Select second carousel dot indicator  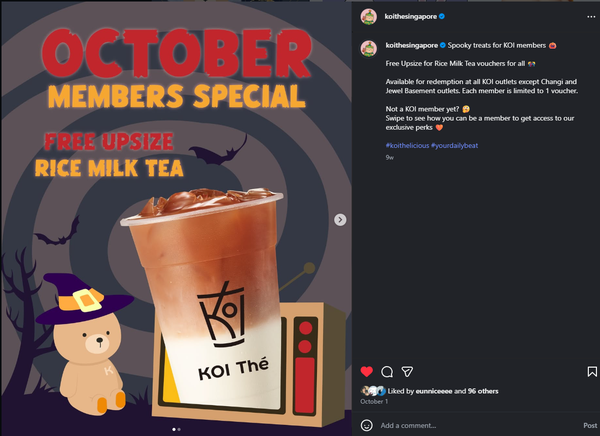click(x=179, y=429)
